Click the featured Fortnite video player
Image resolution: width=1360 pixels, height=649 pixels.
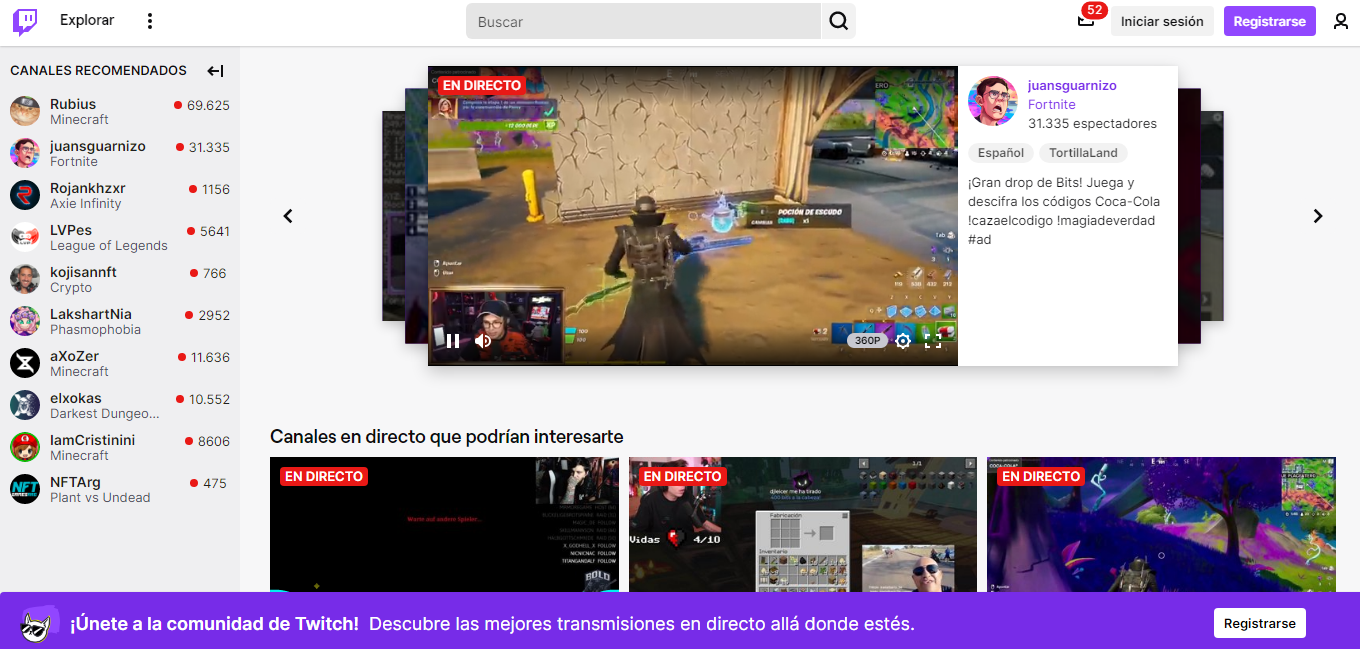tap(693, 216)
